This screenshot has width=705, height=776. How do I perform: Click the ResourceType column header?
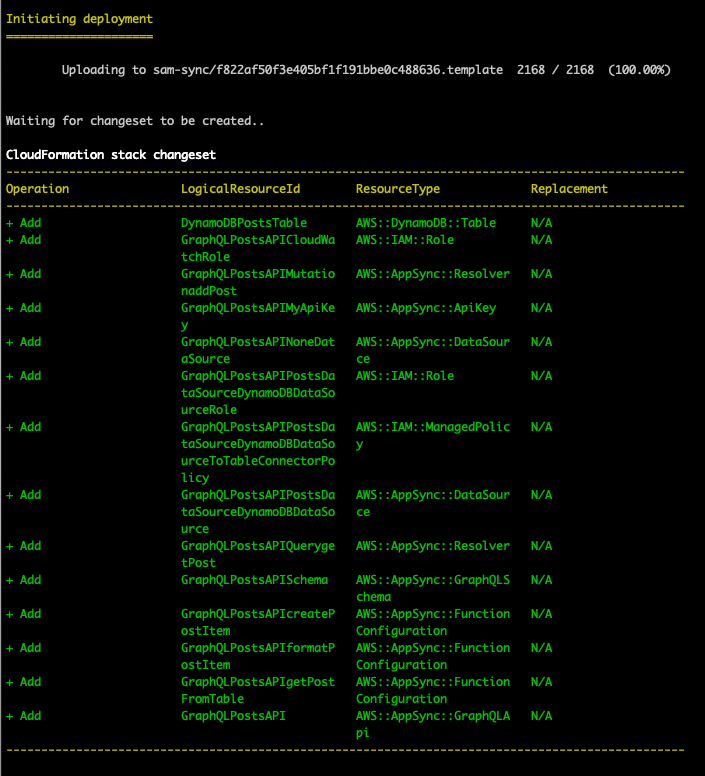398,189
